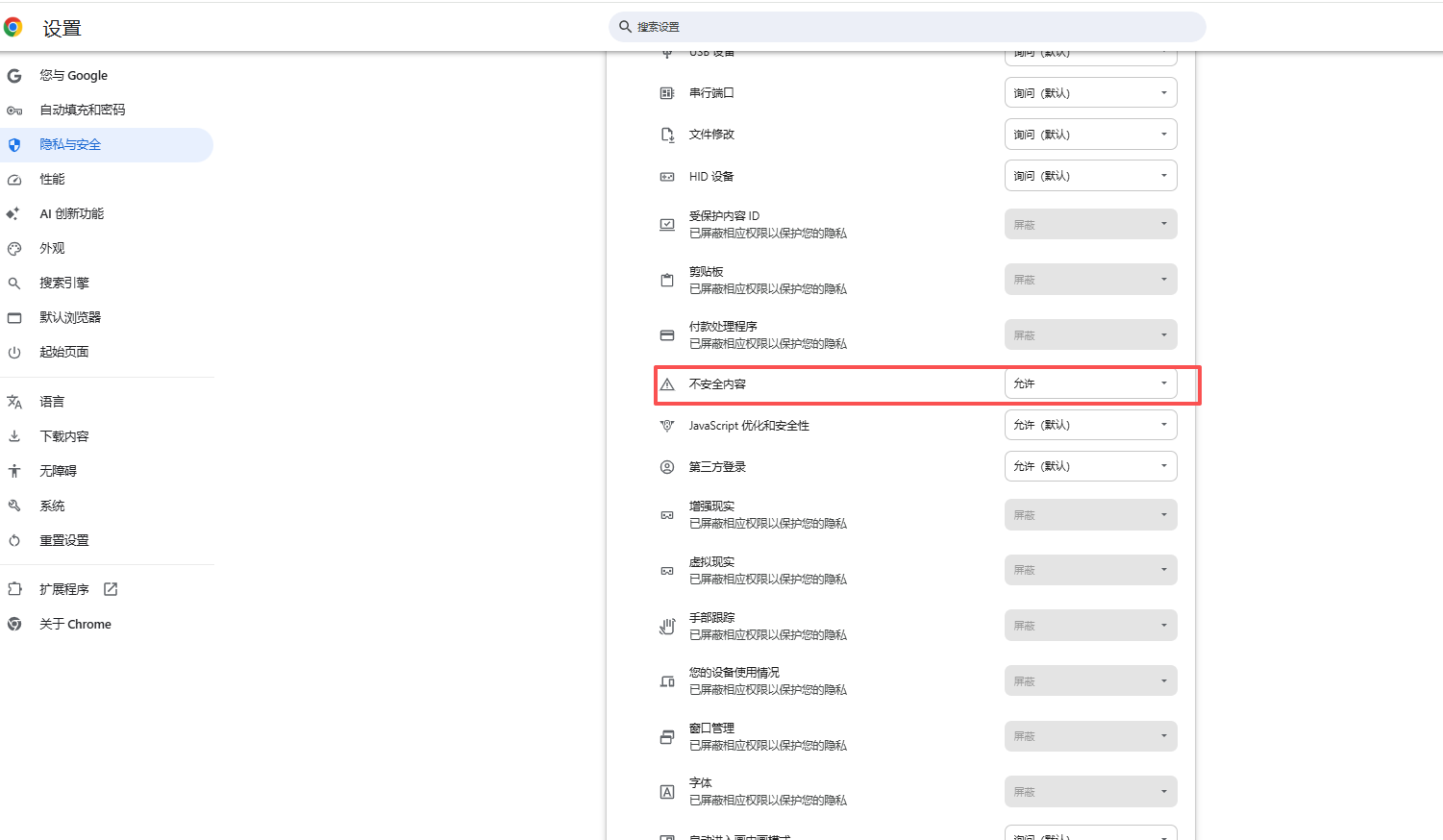Click the clipboard icon beside 剪贴板

(x=667, y=280)
